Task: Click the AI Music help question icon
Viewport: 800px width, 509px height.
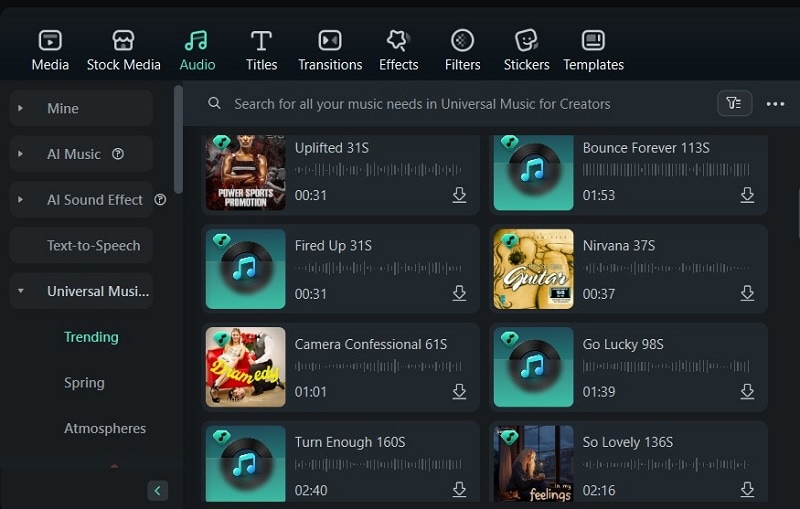Action: tap(118, 154)
